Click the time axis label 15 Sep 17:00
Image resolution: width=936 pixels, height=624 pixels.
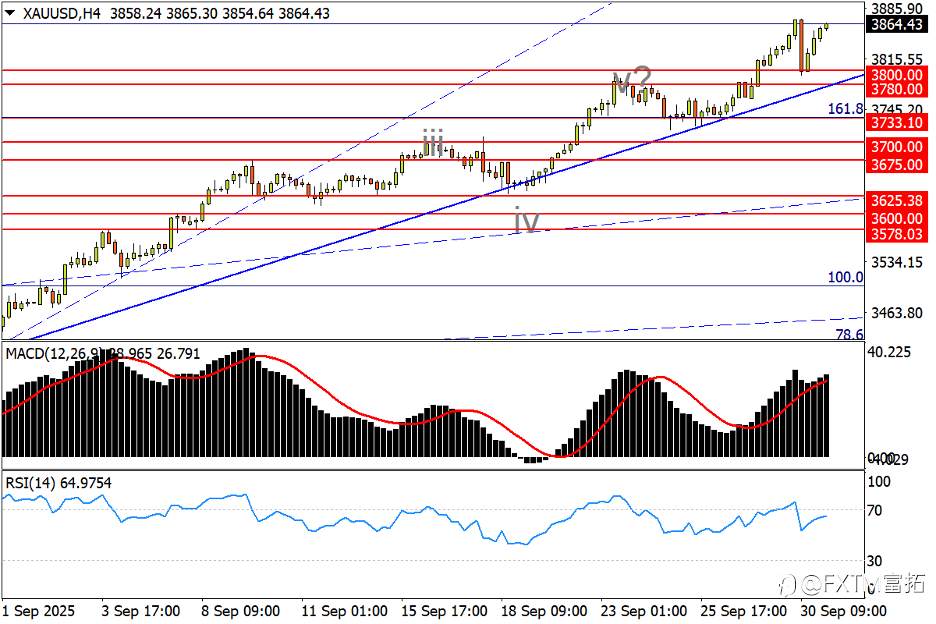click(x=444, y=611)
